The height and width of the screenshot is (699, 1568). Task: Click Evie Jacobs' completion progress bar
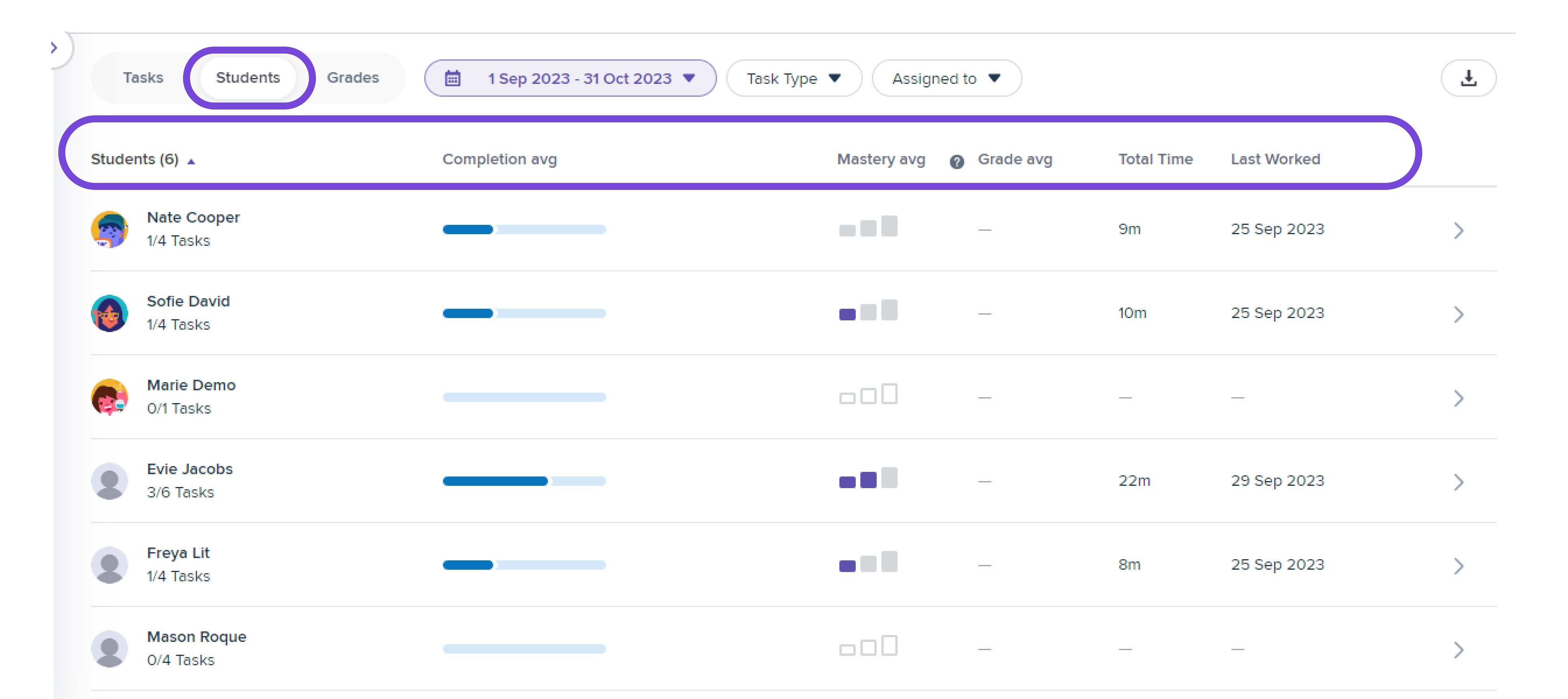point(524,481)
